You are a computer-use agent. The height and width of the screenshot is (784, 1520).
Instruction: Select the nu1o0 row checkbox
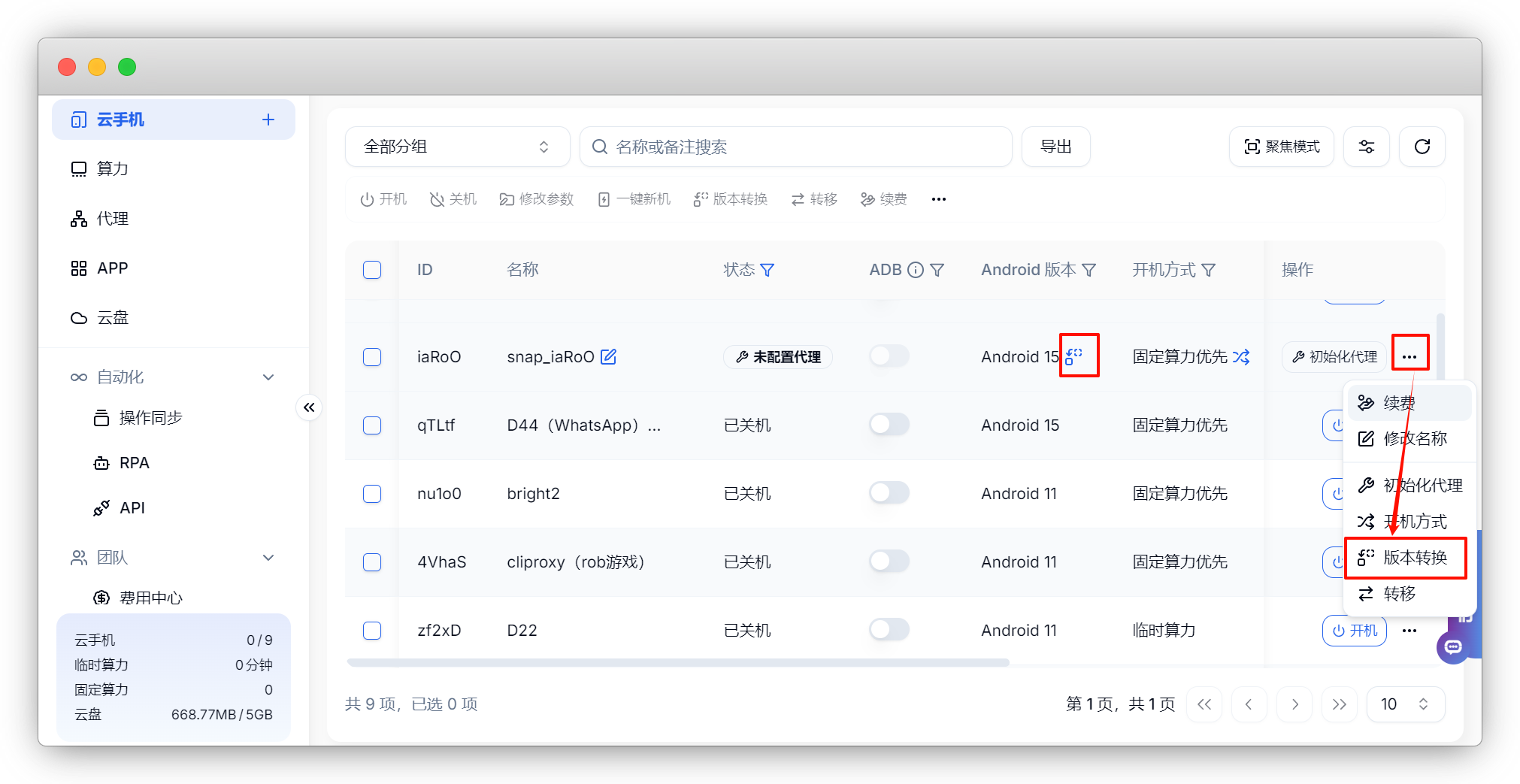coord(372,494)
